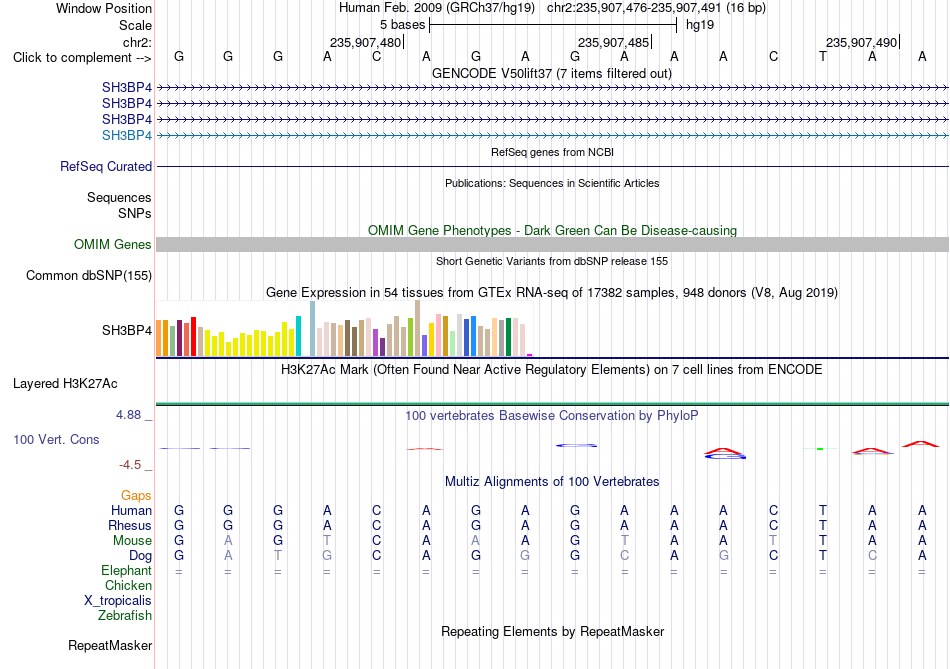
Task: Click the Scale label
Action: point(135,25)
